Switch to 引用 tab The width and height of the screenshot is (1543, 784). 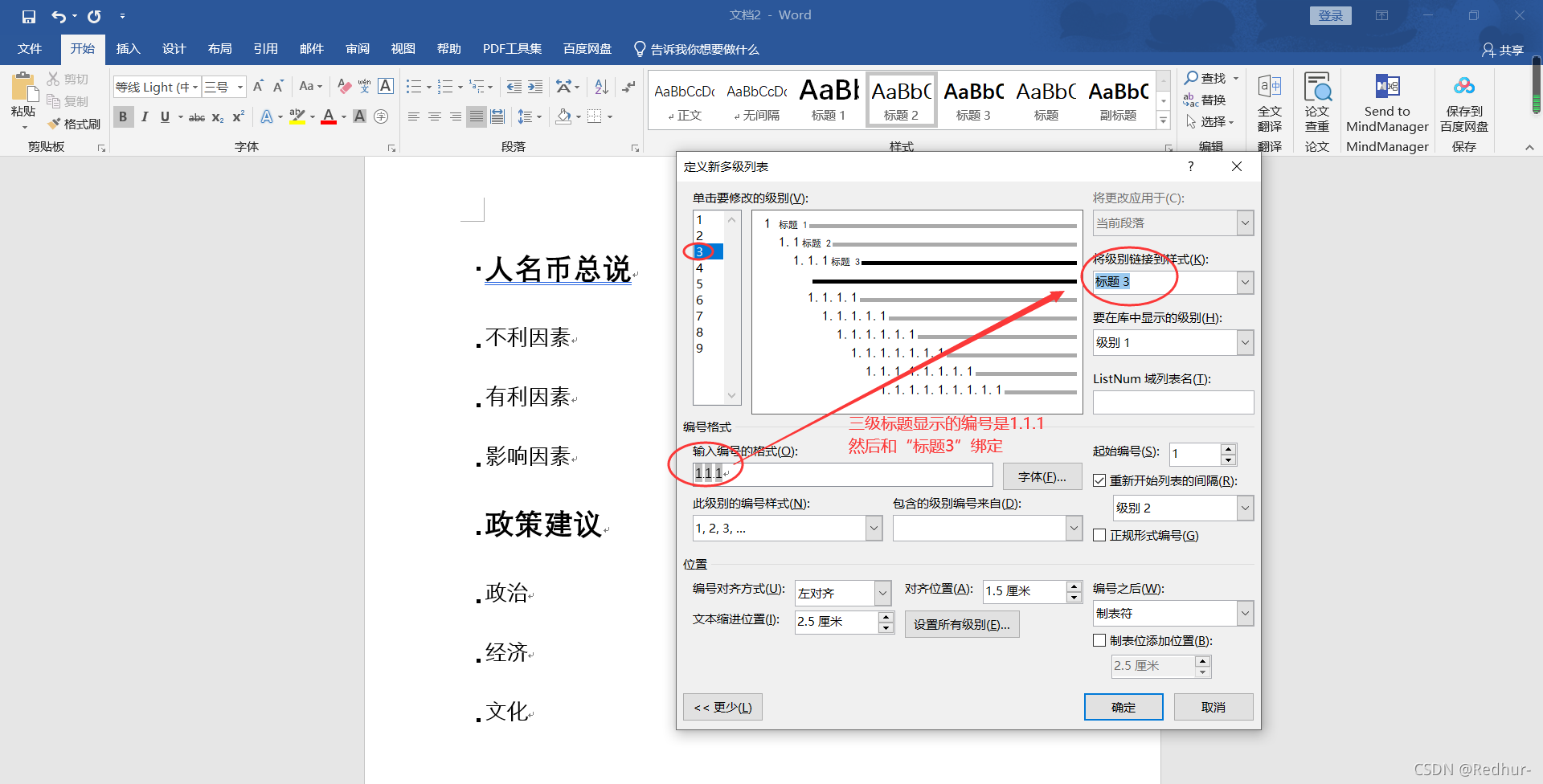(265, 49)
